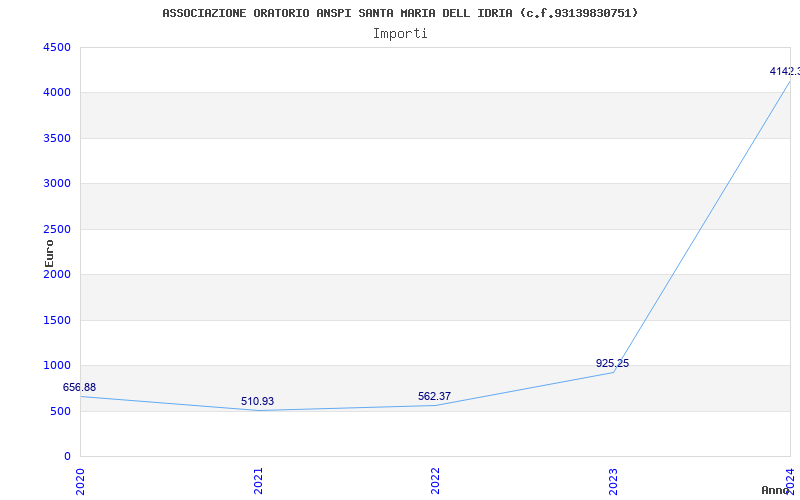
Task: Click the 1500 y-axis value
Action: tap(57, 320)
